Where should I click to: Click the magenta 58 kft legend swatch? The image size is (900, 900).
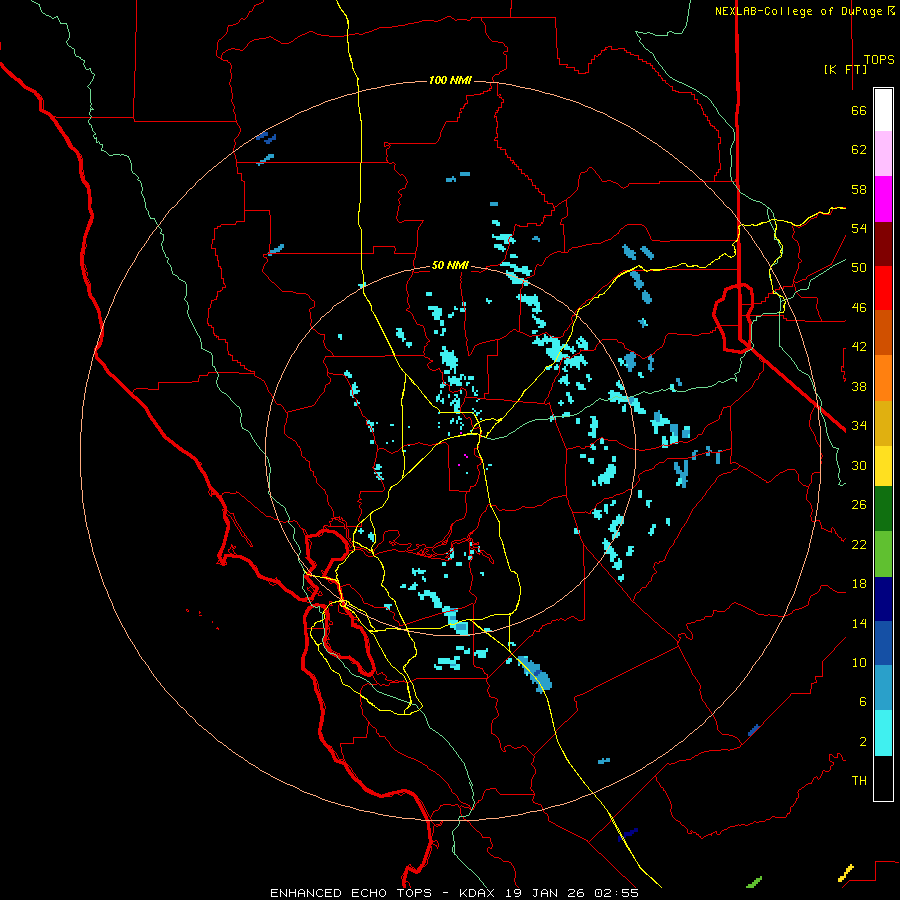pos(883,199)
